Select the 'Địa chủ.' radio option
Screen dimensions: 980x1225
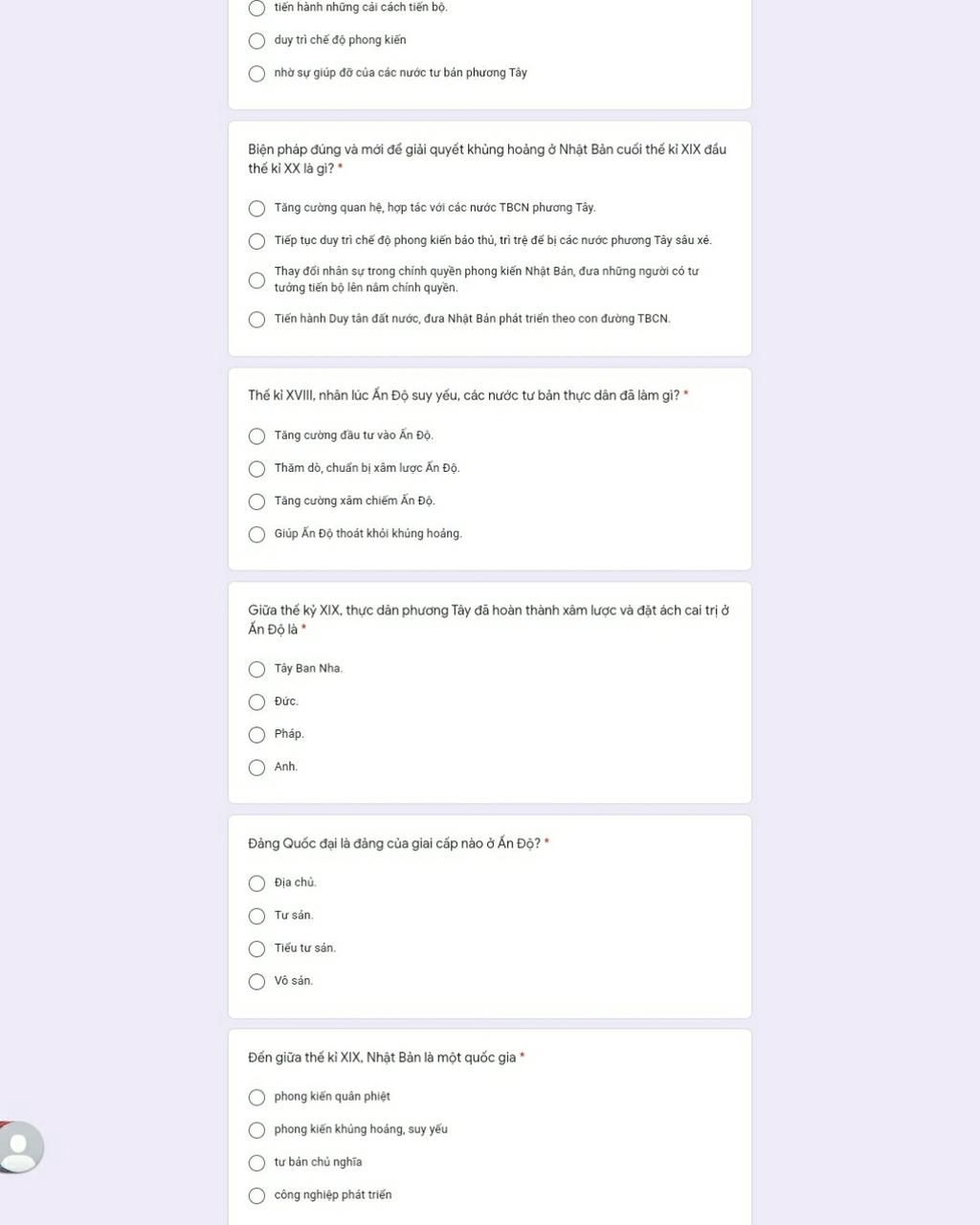256,883
